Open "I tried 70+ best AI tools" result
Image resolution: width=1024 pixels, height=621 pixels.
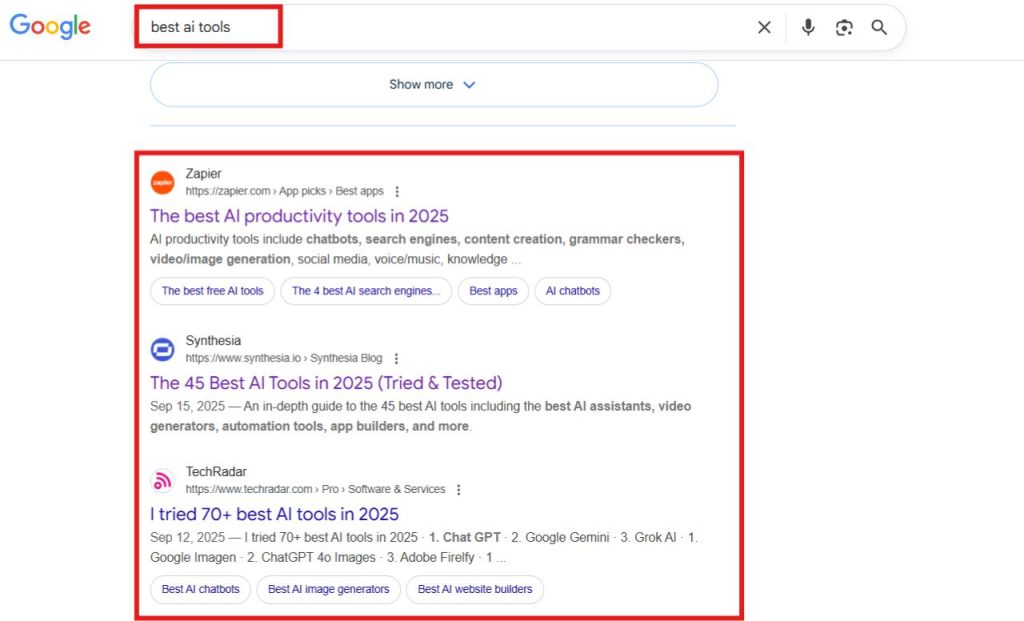(274, 514)
